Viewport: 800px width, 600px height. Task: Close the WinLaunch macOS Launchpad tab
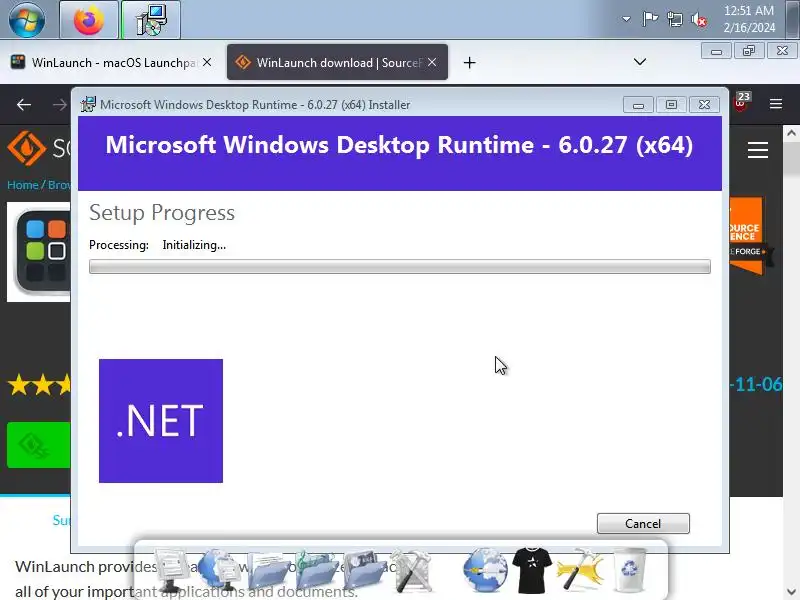[207, 62]
